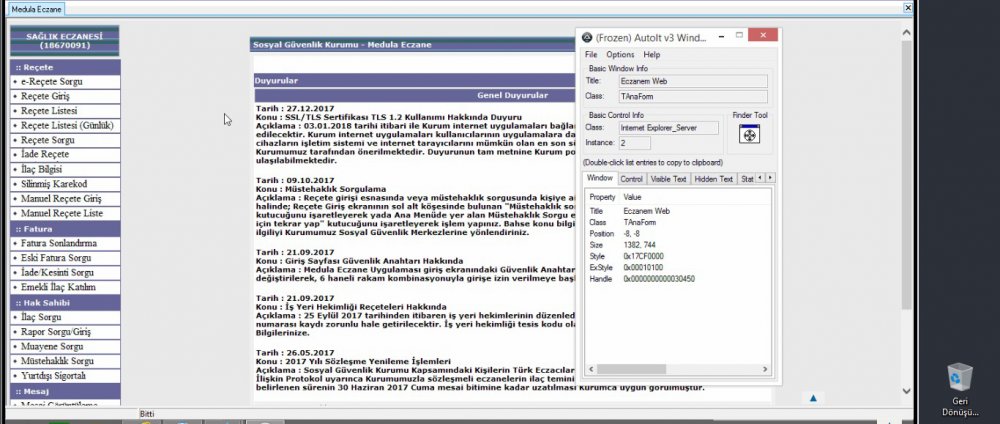Open Options menu in AutoIt window
Screen dimensions: 1000x424
click(x=620, y=55)
